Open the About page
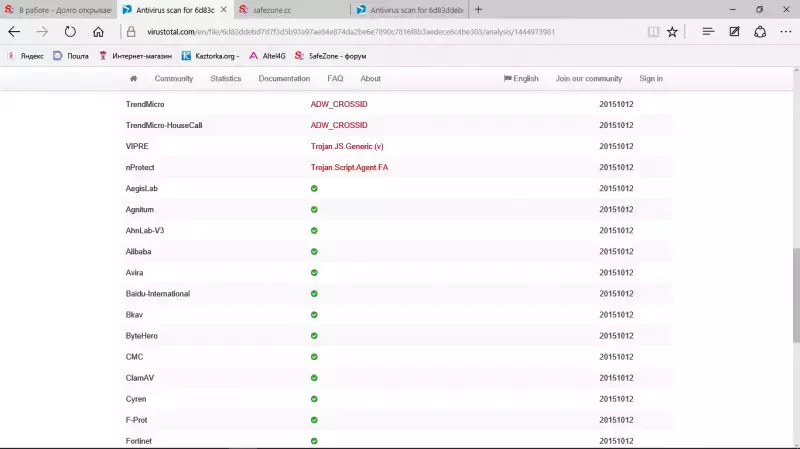This screenshot has height=449, width=800. click(370, 79)
